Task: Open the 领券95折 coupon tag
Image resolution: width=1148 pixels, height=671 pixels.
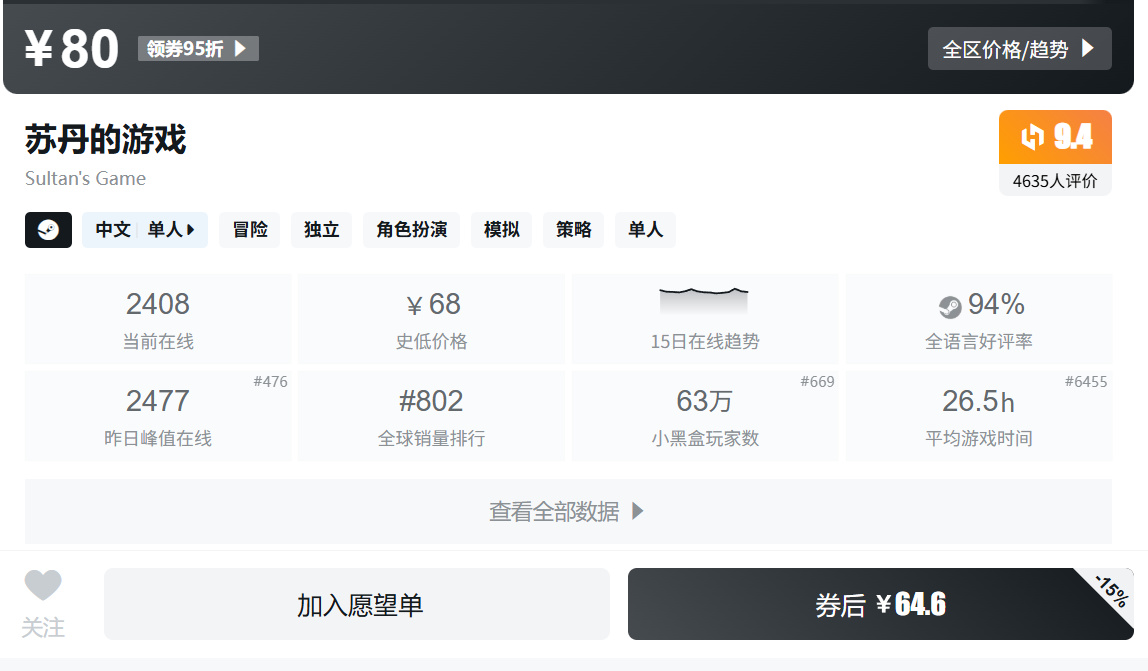Action: (x=198, y=49)
